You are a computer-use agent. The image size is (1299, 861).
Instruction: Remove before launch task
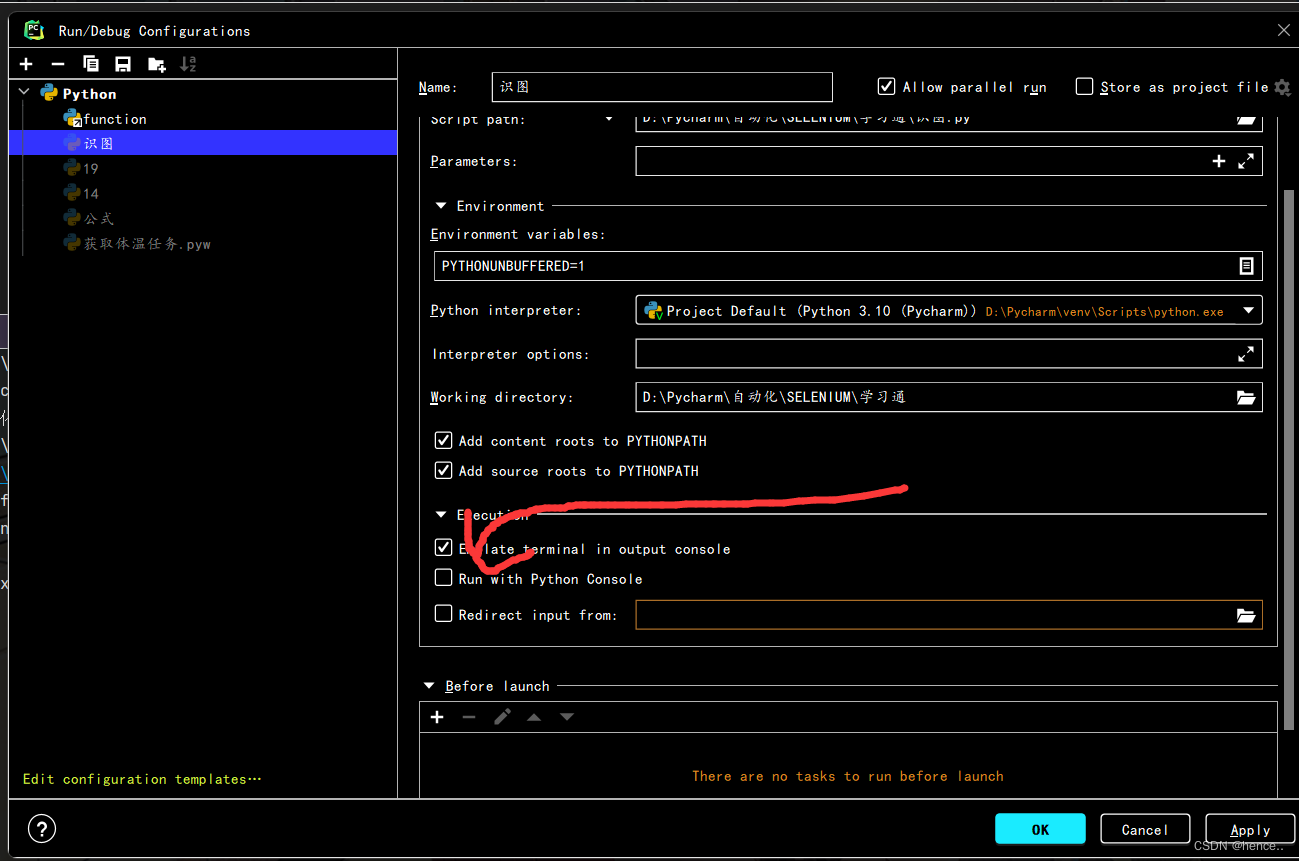469,717
